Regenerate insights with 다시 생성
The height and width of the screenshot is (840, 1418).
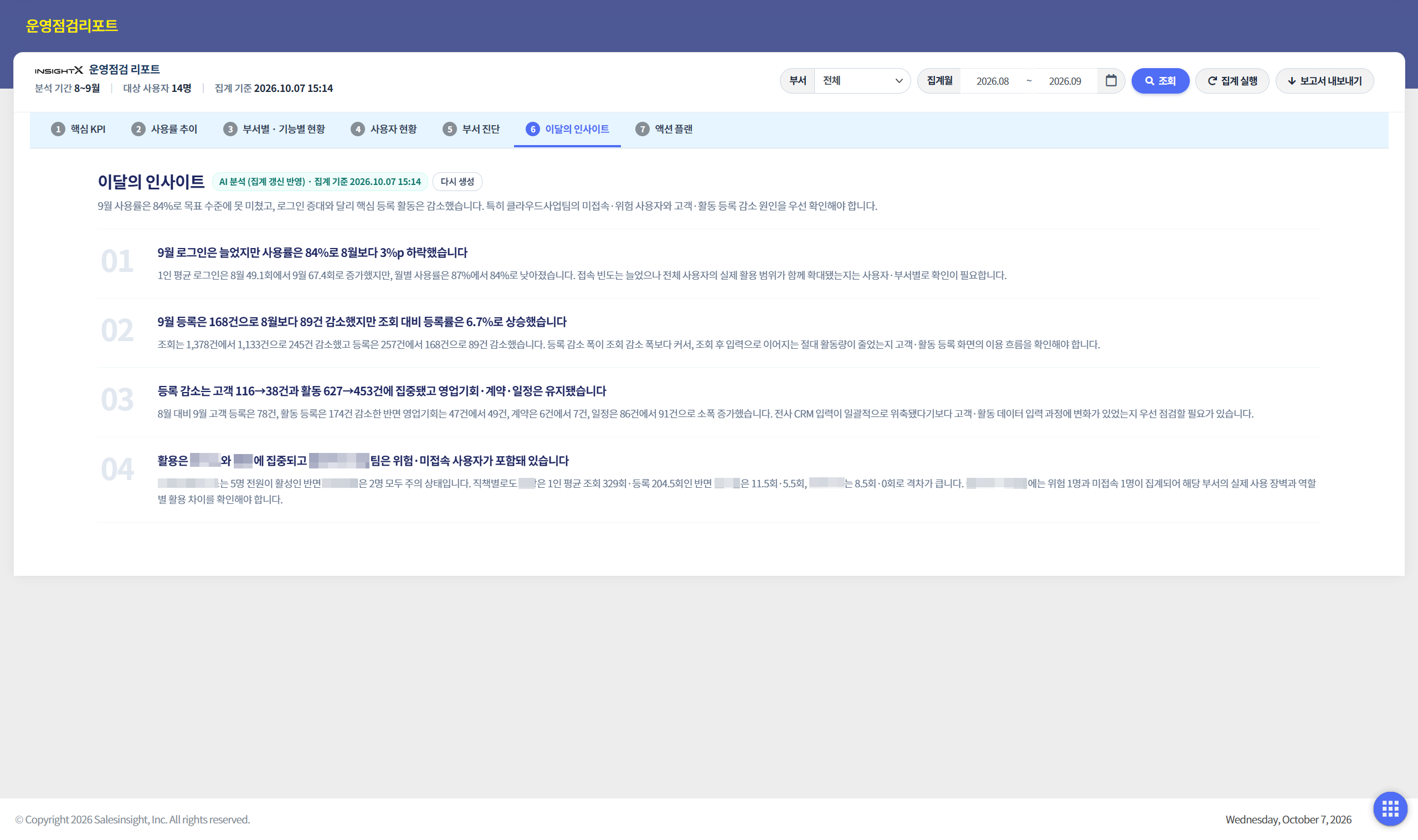click(x=457, y=182)
